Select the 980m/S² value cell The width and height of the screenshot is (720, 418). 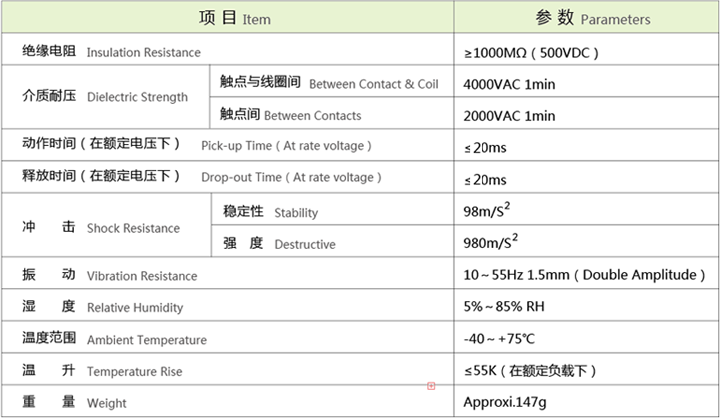[494, 243]
